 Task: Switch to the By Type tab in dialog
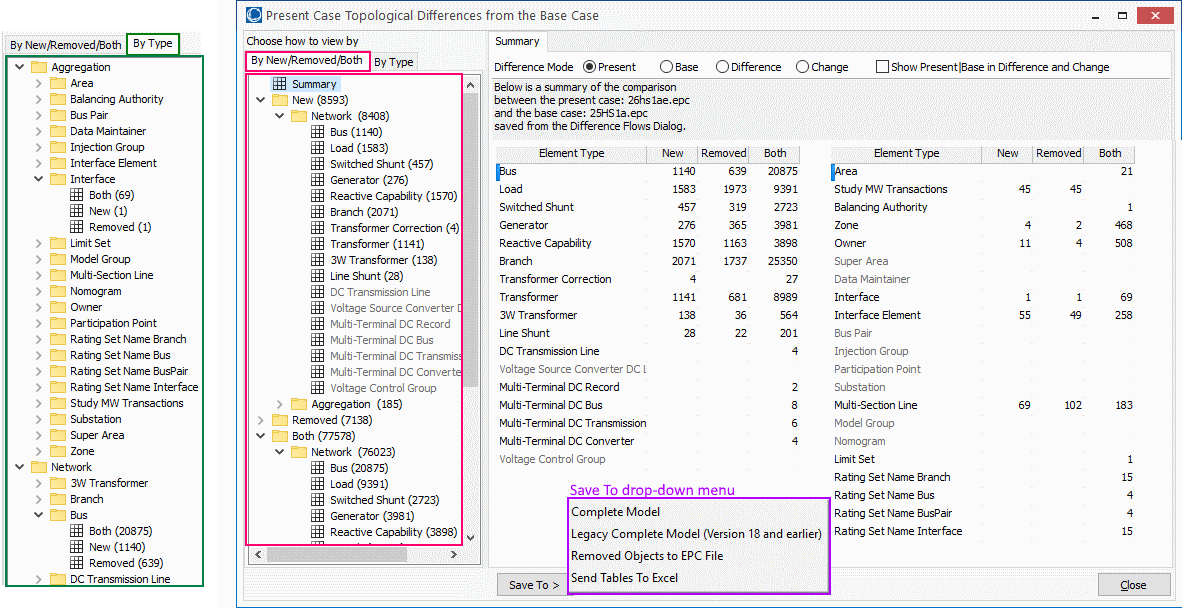[x=393, y=62]
